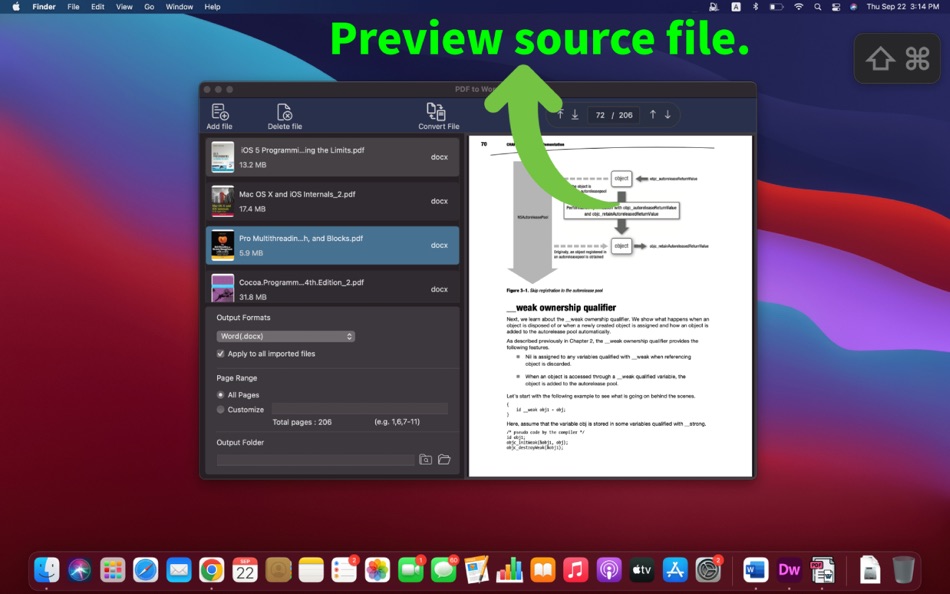Open Mail from the Dock
Screen dimensions: 950x594
(179, 570)
